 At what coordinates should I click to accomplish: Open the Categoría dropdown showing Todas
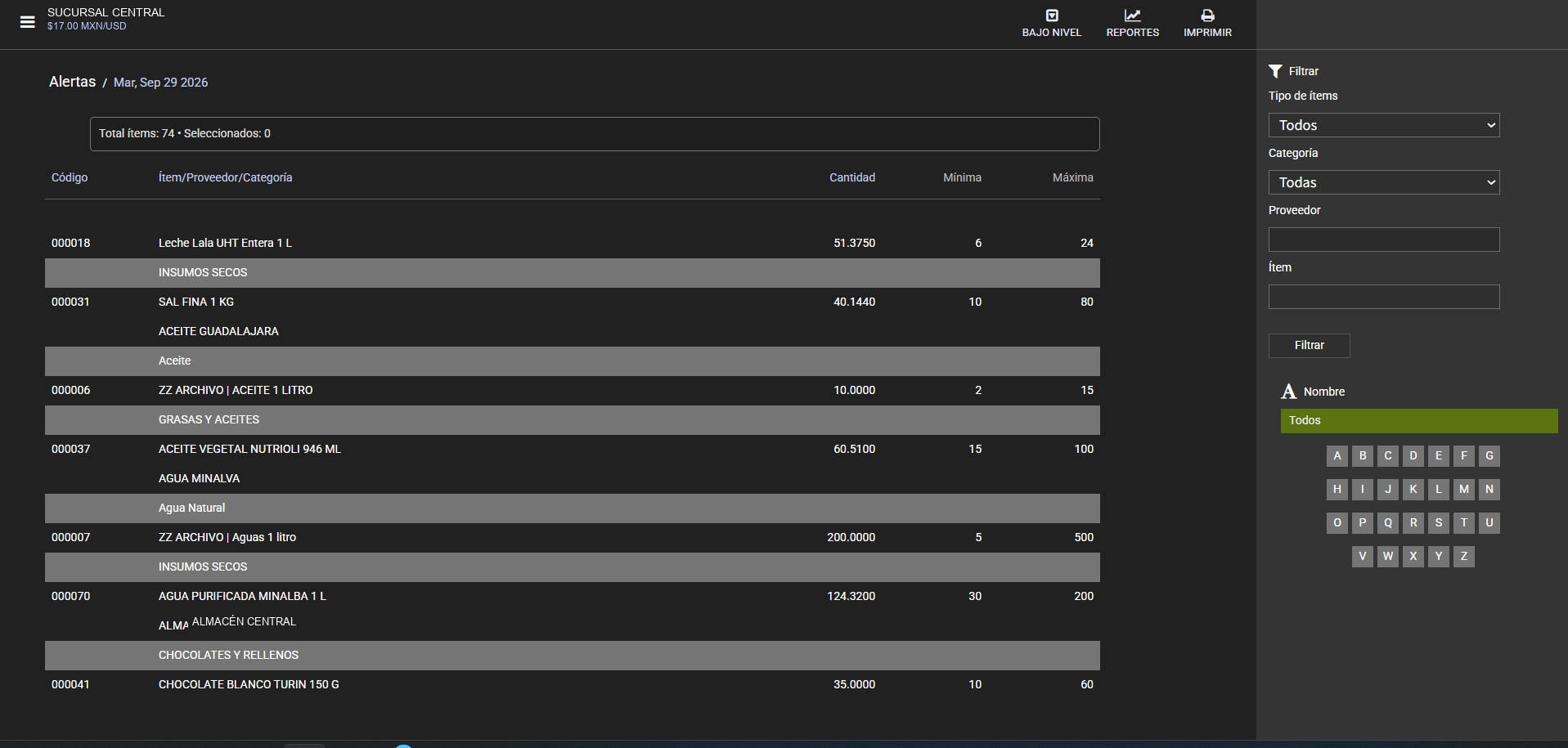[x=1384, y=182]
